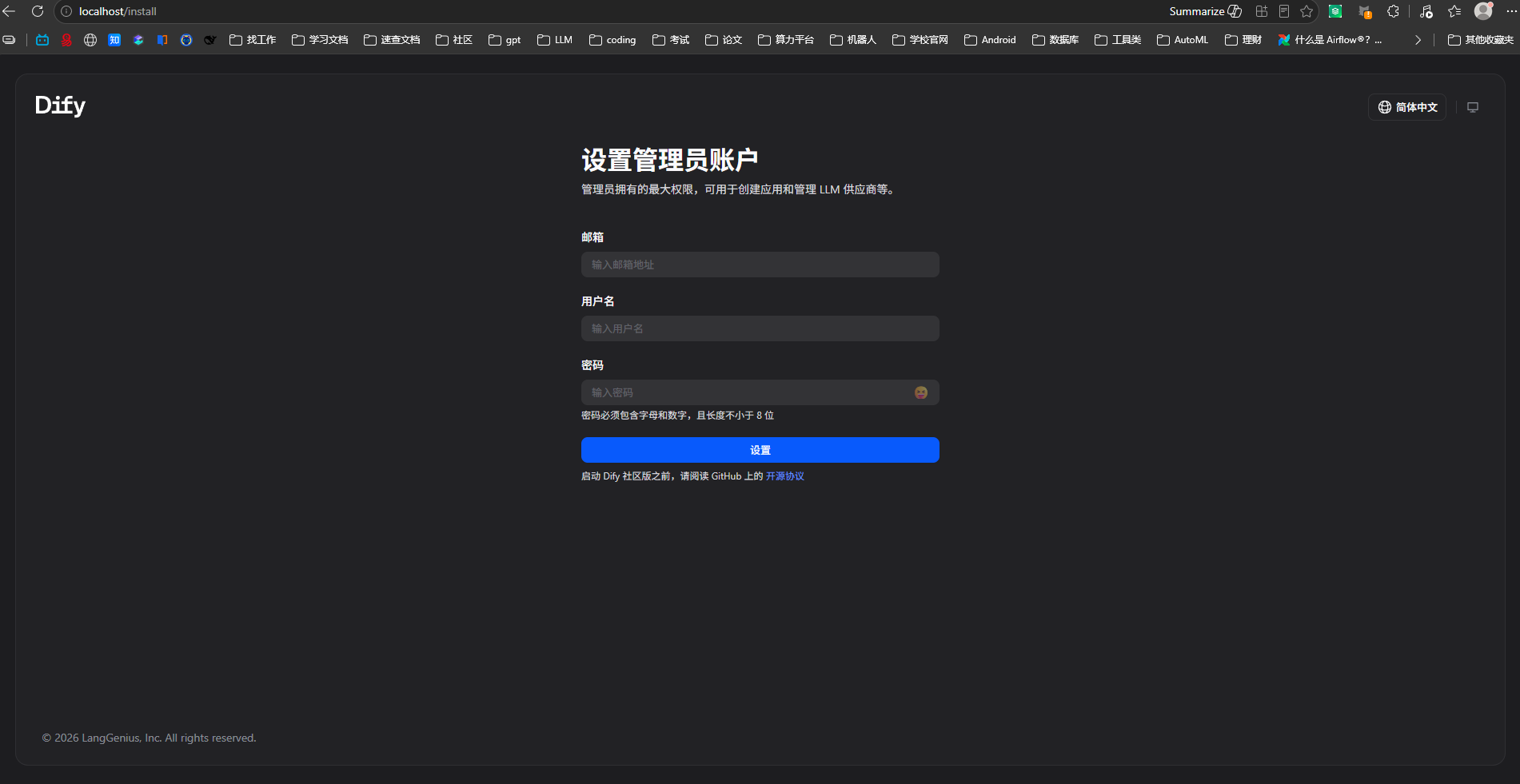Open the reading view icon in address bar
This screenshot has width=1520, height=784.
[x=1284, y=11]
